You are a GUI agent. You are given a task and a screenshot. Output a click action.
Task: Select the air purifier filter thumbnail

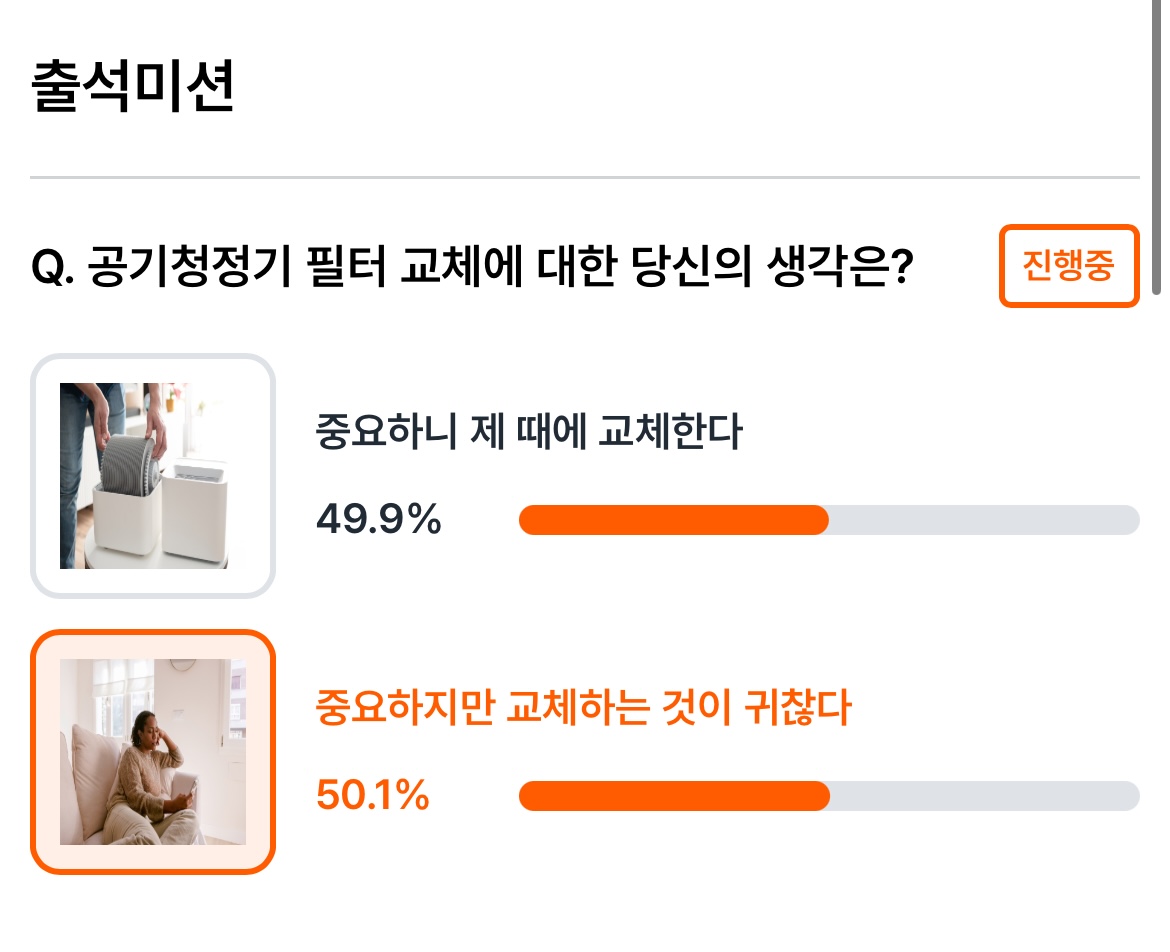(153, 476)
